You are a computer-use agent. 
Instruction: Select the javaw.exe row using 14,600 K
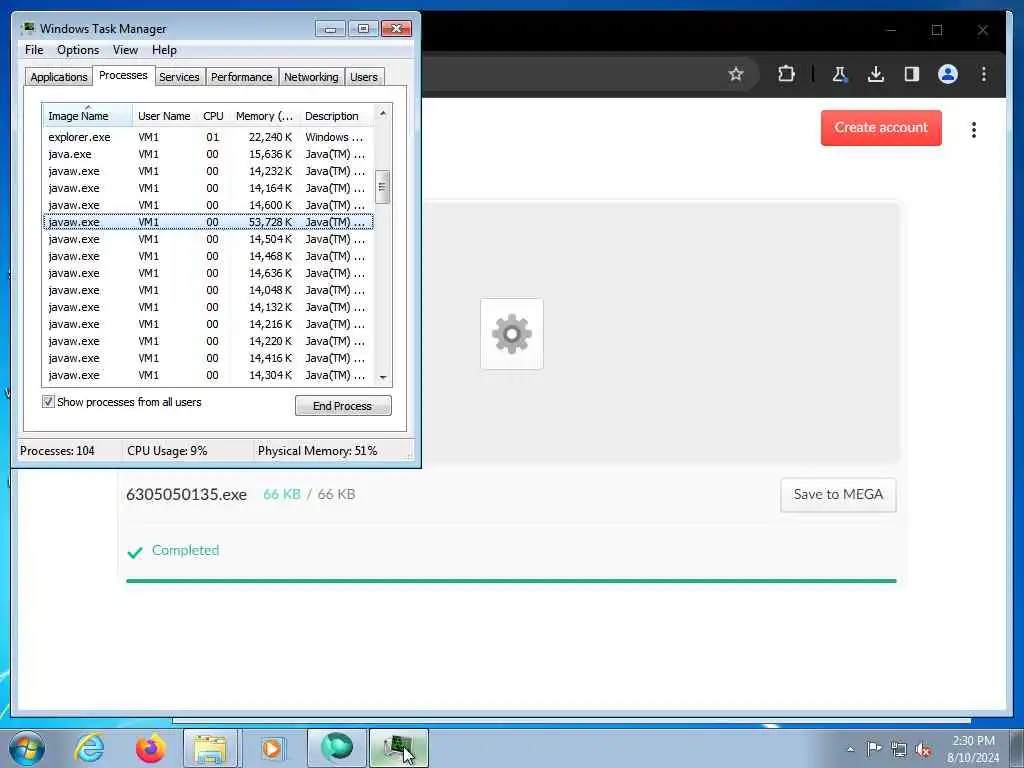tap(208, 205)
